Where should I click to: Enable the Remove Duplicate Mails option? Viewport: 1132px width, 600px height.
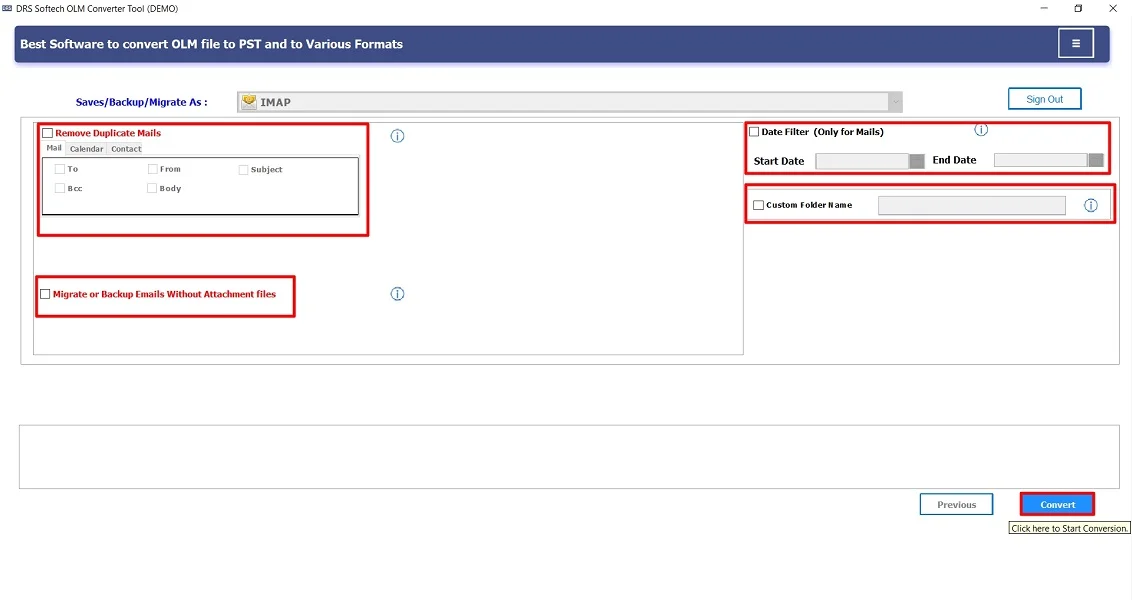(46, 132)
